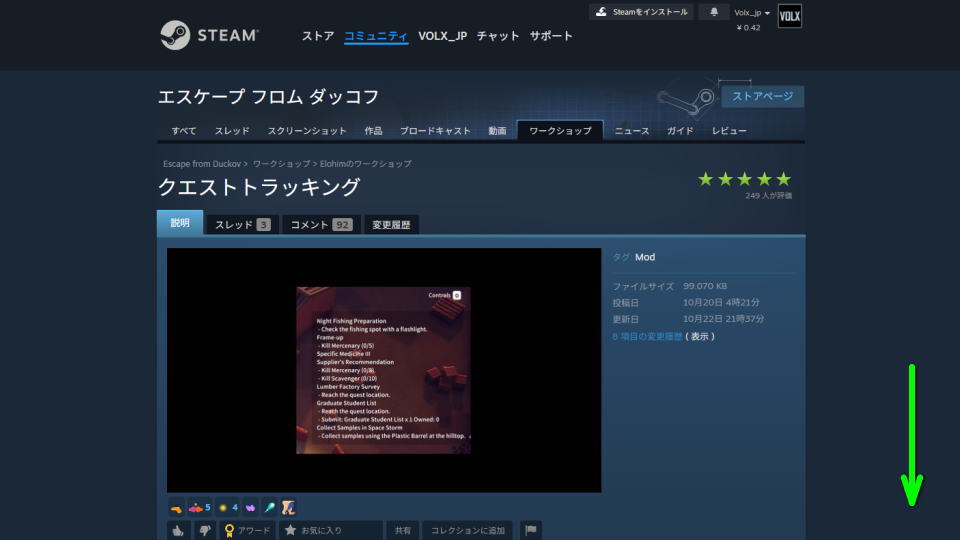Expand the change history via (表示)
960x540 pixels.
pos(701,336)
